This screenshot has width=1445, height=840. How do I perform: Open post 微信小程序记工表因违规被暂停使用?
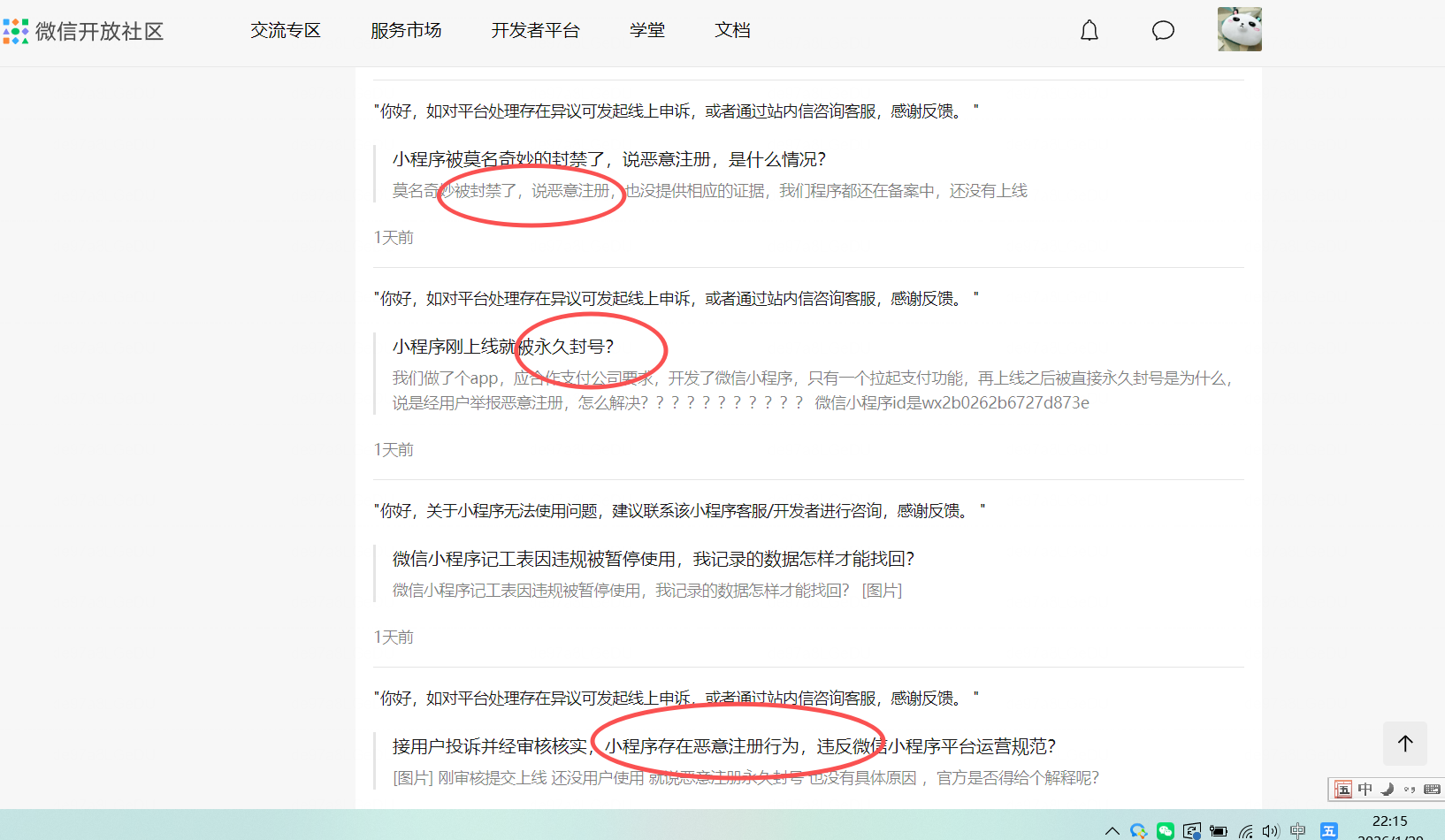coord(654,559)
